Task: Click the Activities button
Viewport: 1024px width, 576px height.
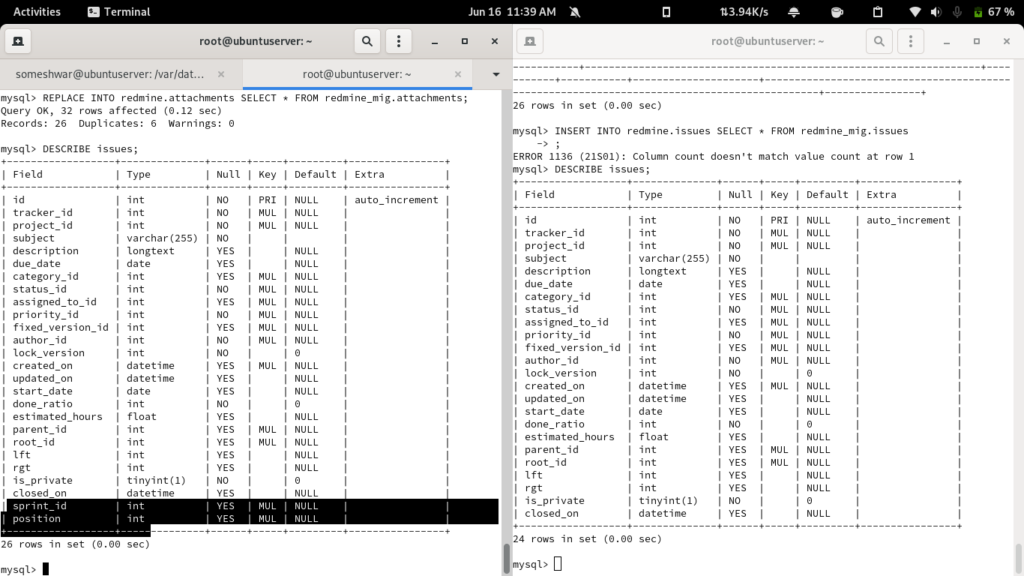Action: pos(36,12)
